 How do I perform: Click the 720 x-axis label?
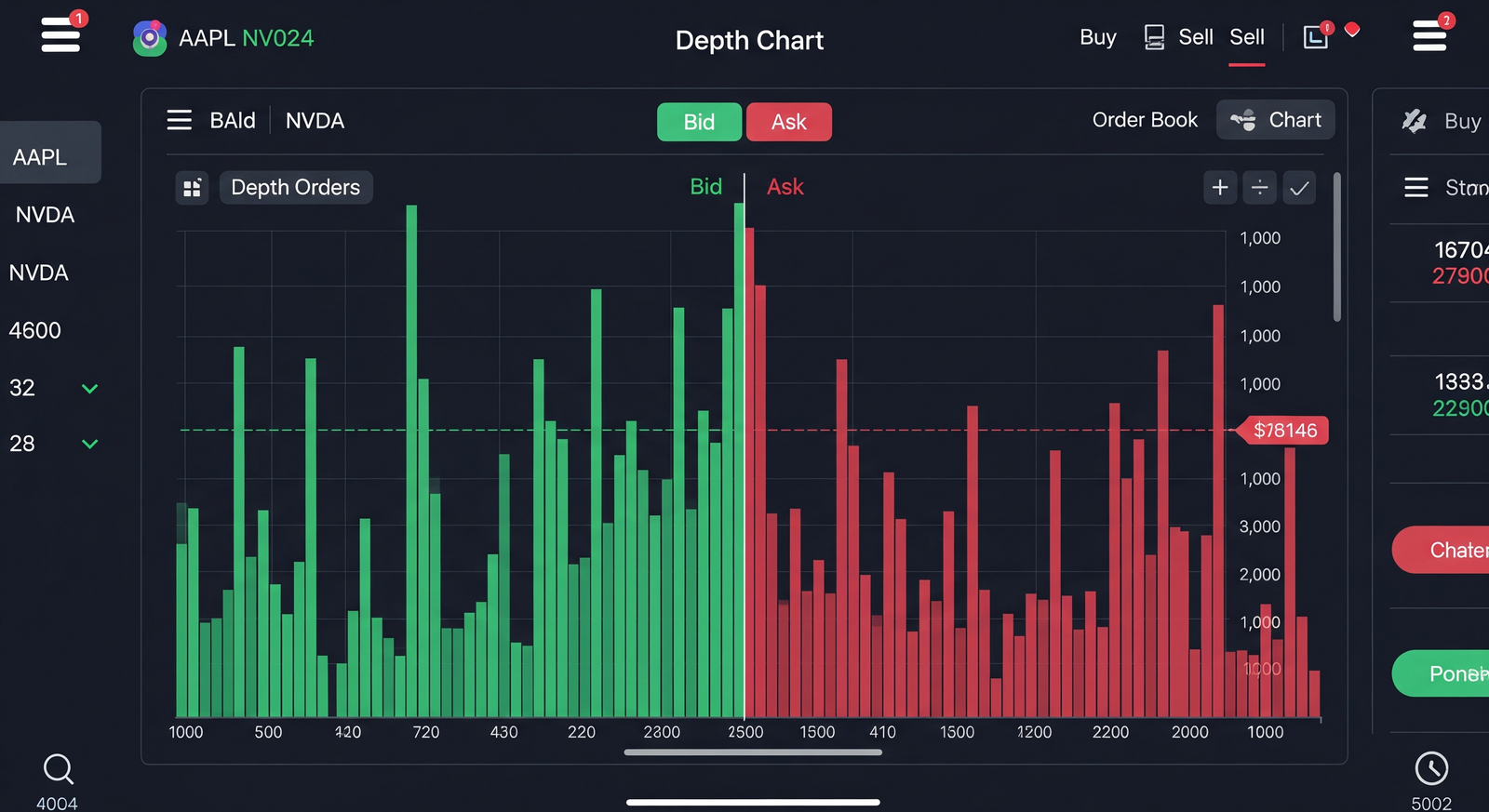click(426, 732)
